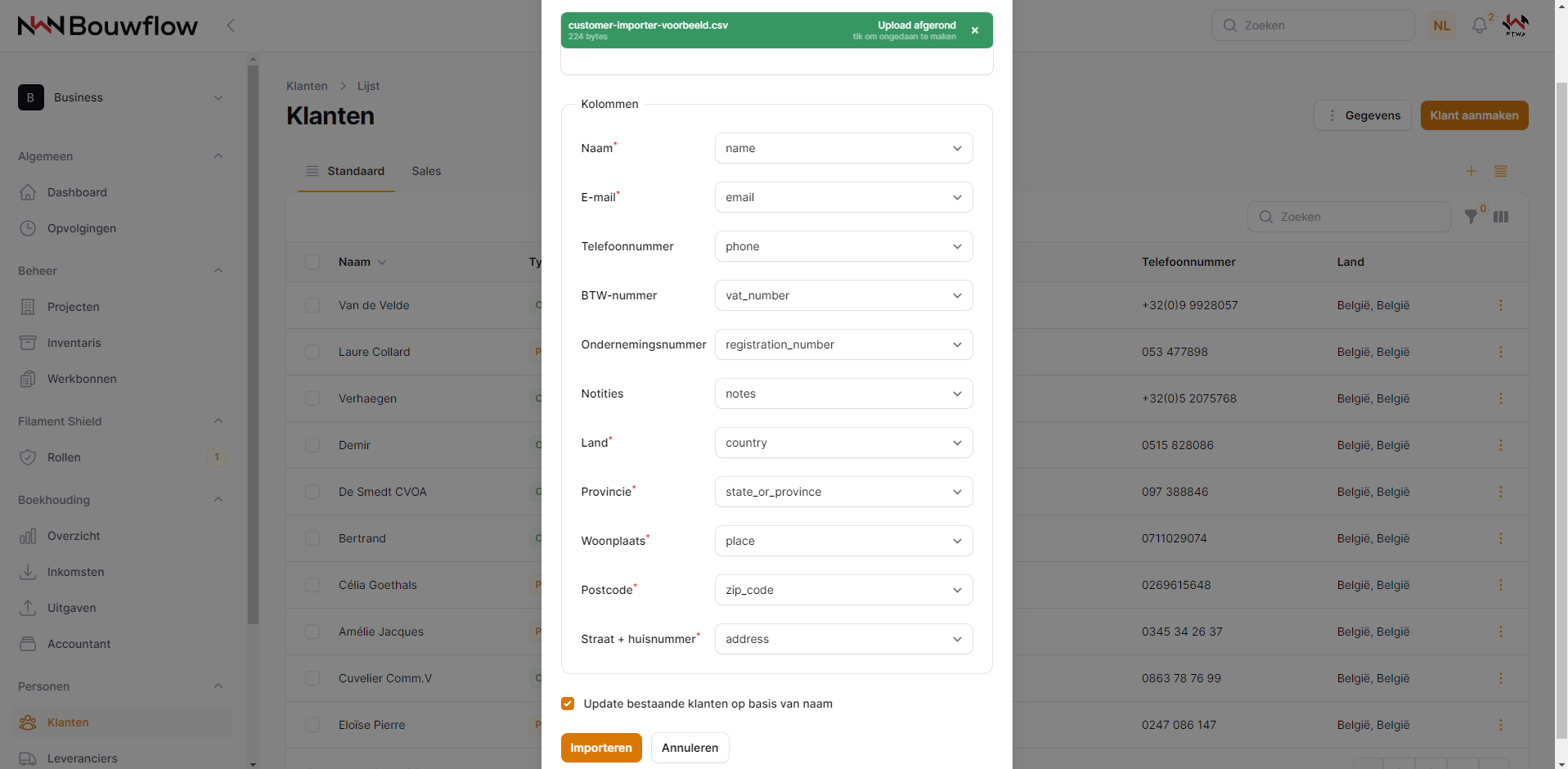Click the Dashboard home icon in sidebar

tap(28, 192)
